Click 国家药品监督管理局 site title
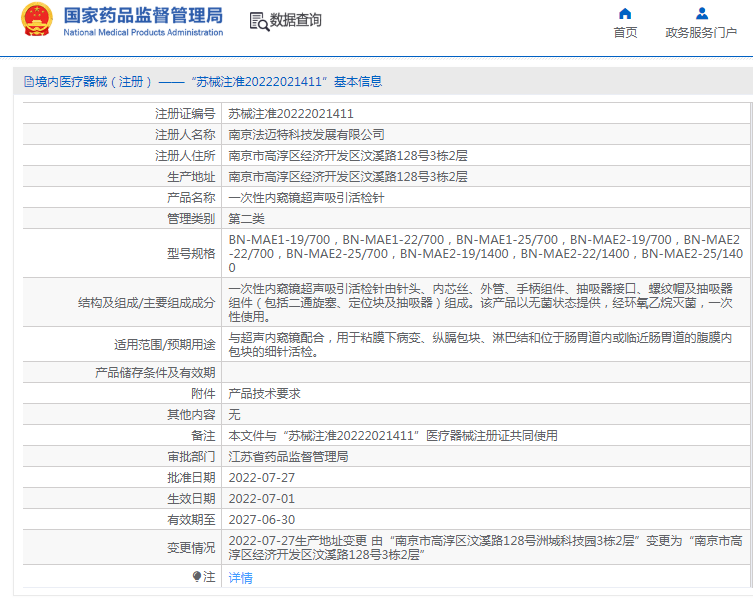This screenshot has width=753, height=600. point(144,15)
